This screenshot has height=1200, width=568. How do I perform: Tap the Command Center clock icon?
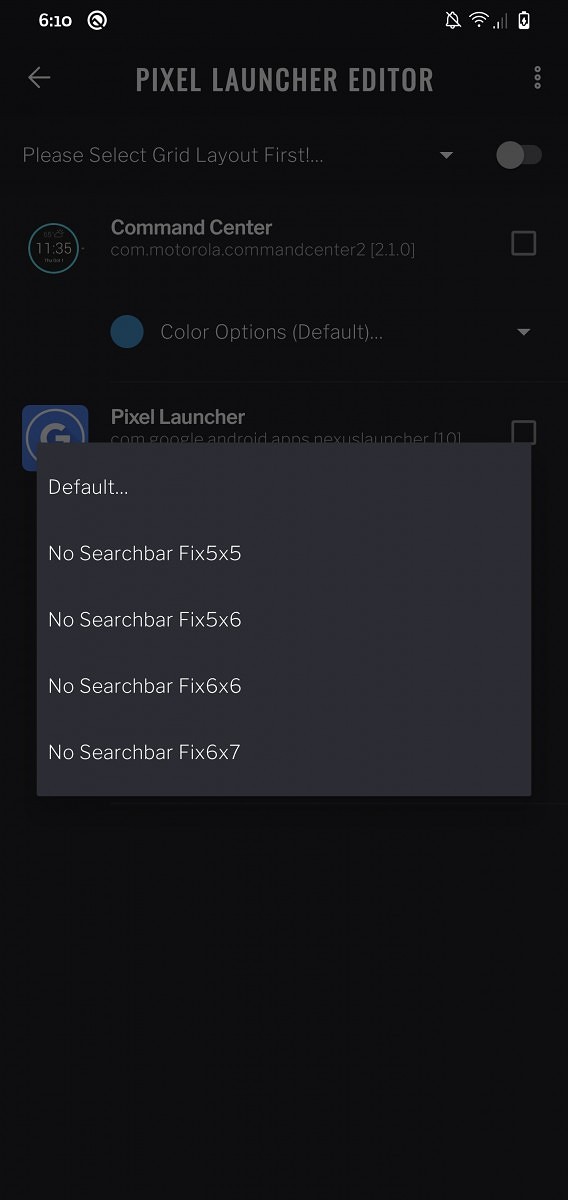pos(54,248)
